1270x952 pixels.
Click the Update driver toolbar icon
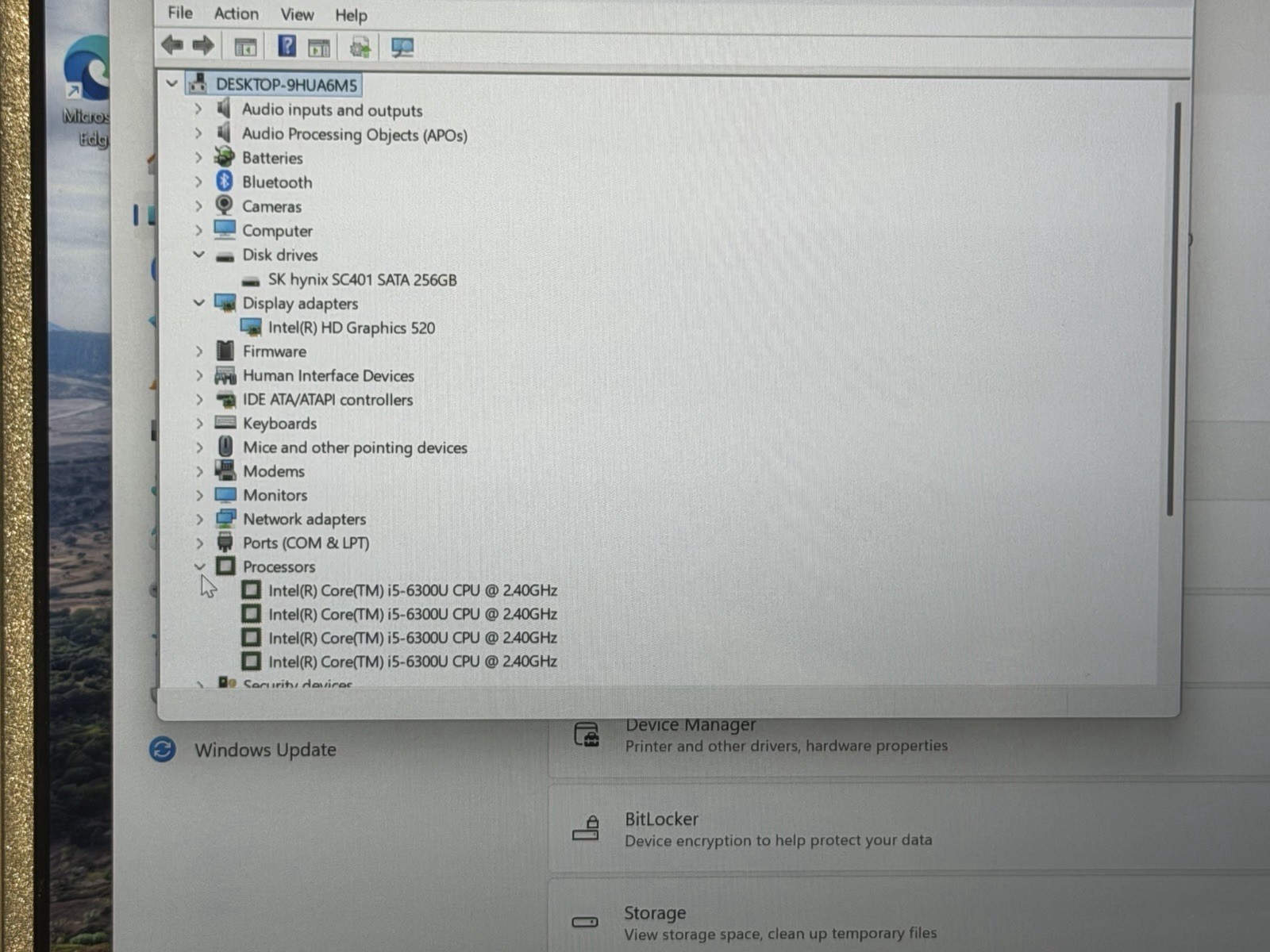click(x=360, y=48)
